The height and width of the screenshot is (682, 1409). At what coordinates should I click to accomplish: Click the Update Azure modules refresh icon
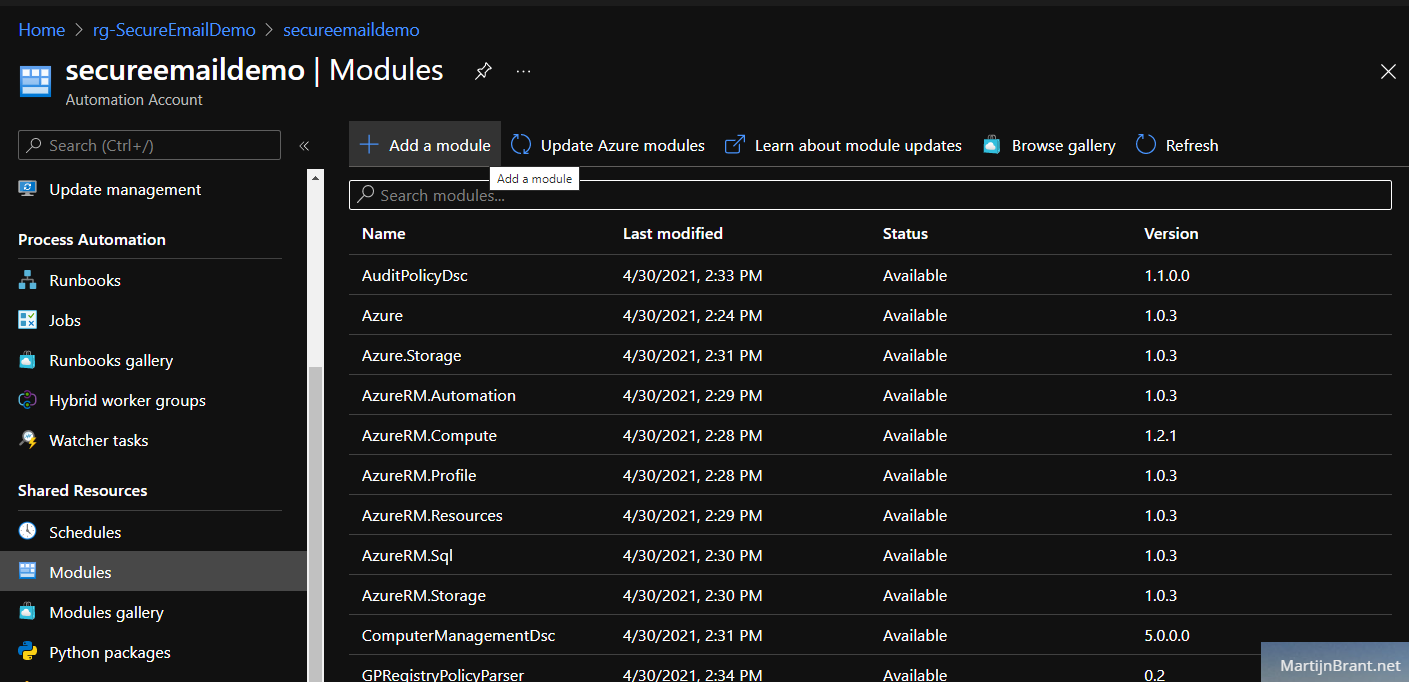521,145
